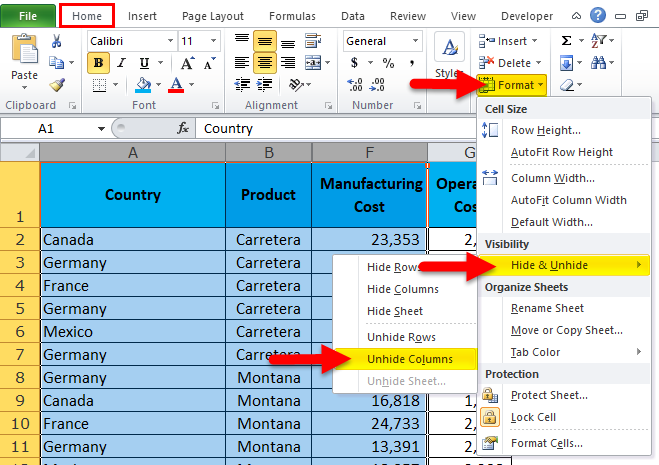Click the Cut scissors icon
The height and width of the screenshot is (465, 659).
click(57, 40)
